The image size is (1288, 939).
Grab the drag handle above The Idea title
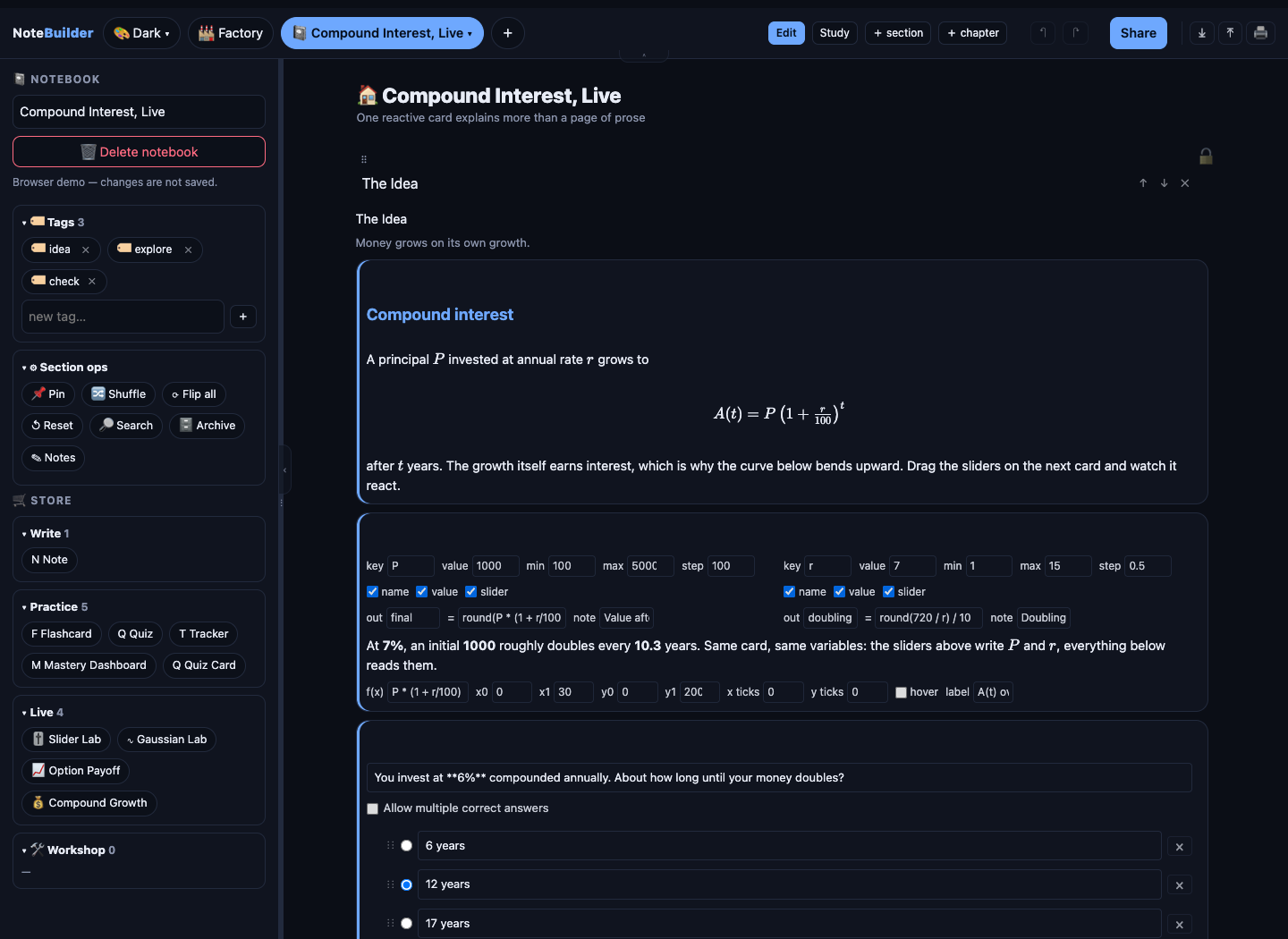[x=364, y=159]
